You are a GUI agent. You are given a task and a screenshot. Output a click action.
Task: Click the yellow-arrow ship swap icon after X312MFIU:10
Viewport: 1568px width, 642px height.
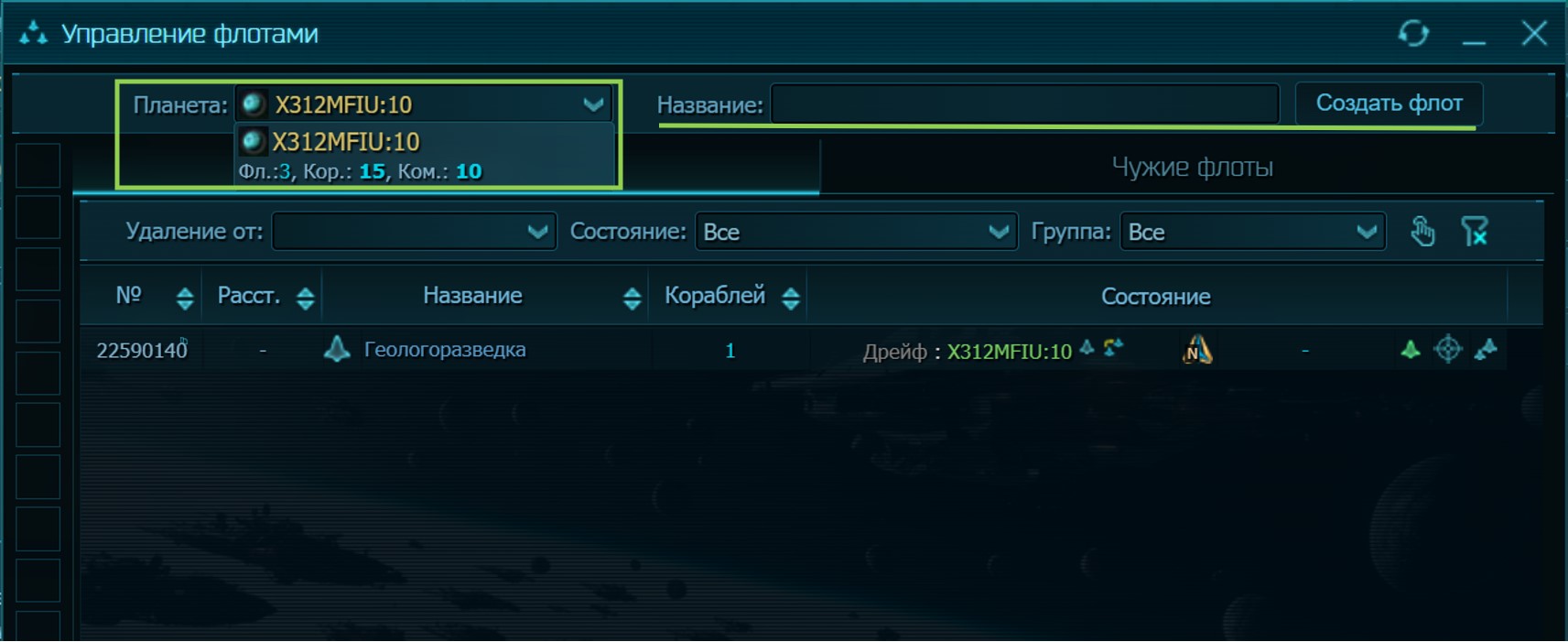point(1113,347)
